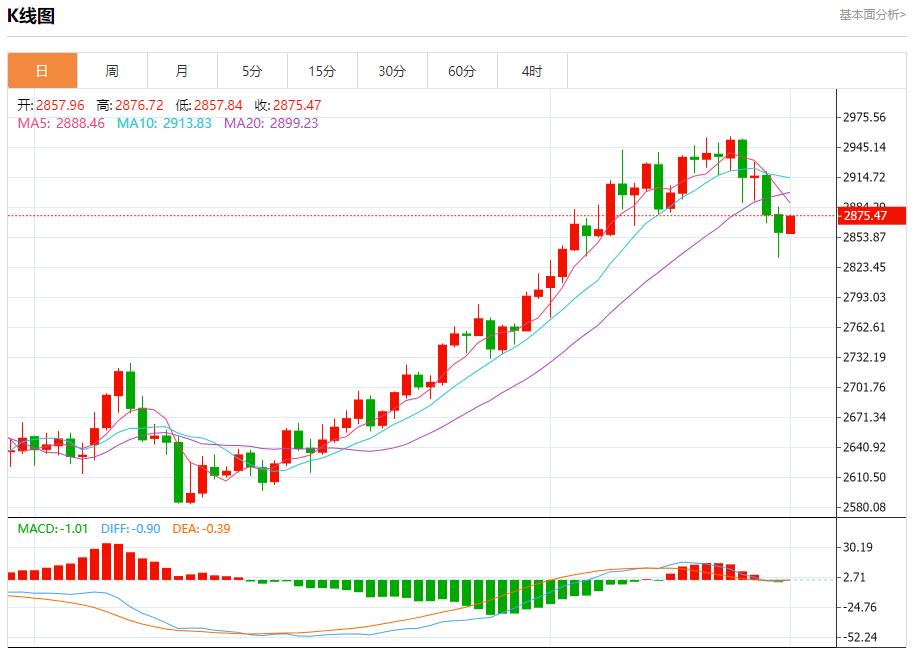Viewport: 914px width, 648px height.
Task: Open the 5分 timeframe view
Action: click(253, 71)
